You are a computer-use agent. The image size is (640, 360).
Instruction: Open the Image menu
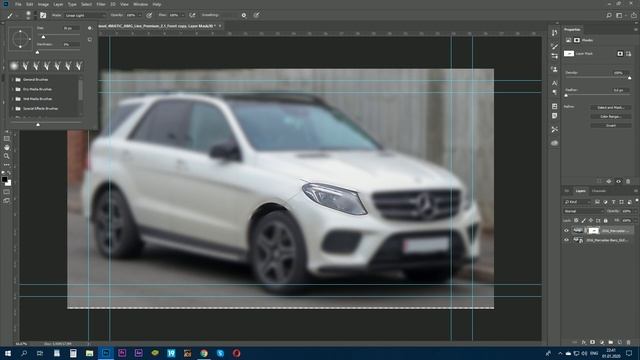[x=43, y=4]
